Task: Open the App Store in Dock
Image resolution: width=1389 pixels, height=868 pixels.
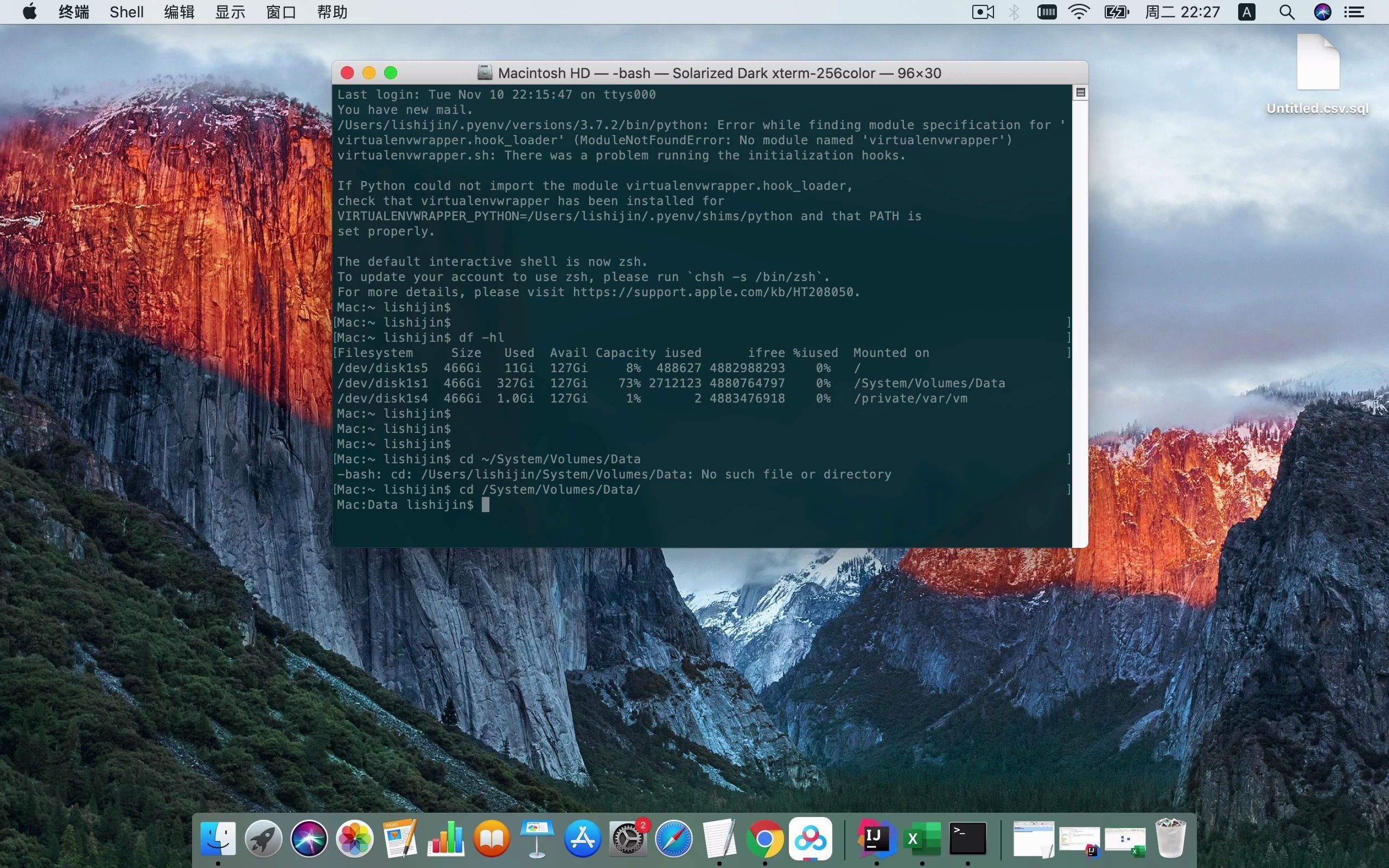Action: coord(583,839)
